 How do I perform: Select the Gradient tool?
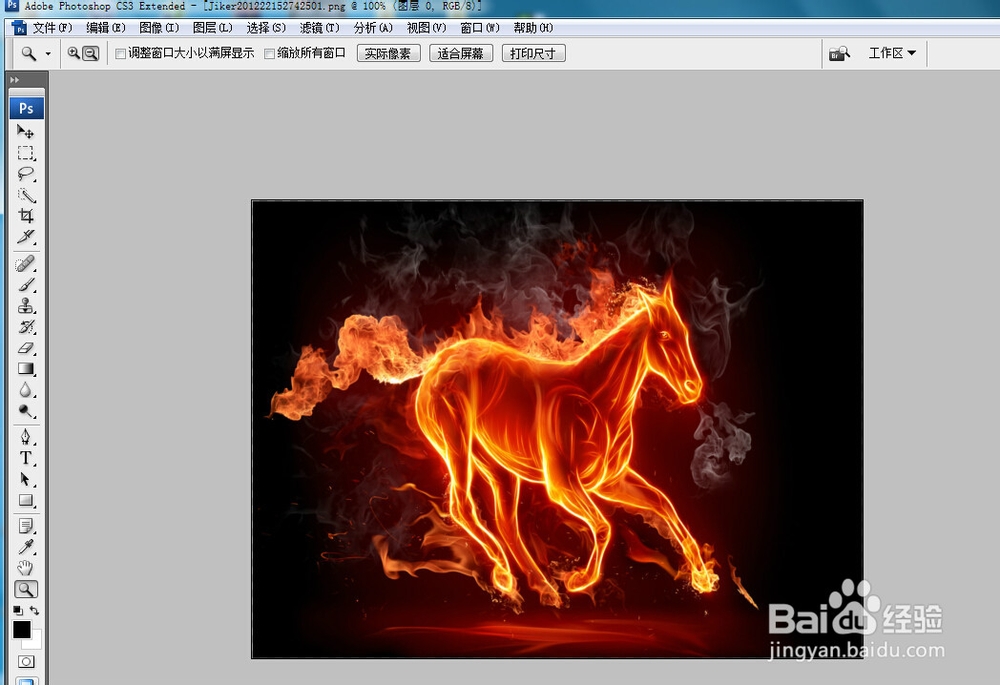(x=26, y=369)
